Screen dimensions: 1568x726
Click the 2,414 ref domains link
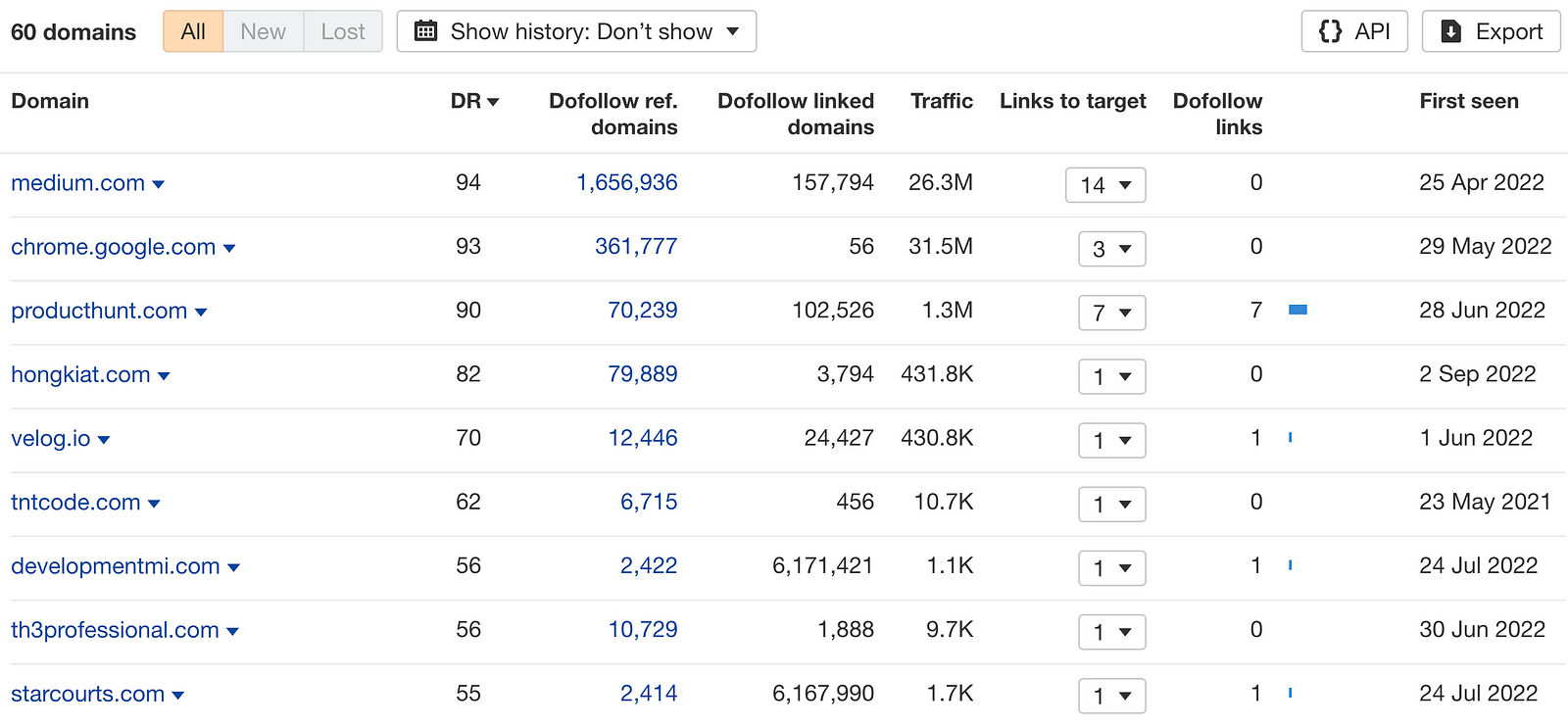point(649,692)
